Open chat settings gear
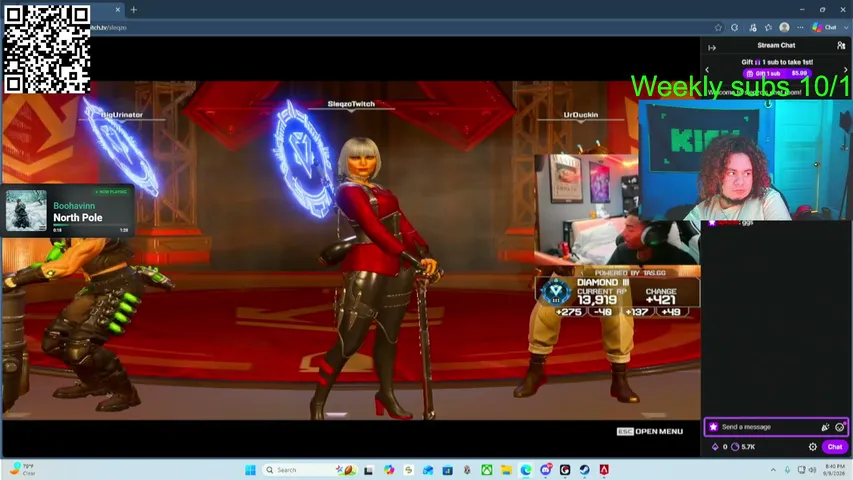 coord(813,447)
